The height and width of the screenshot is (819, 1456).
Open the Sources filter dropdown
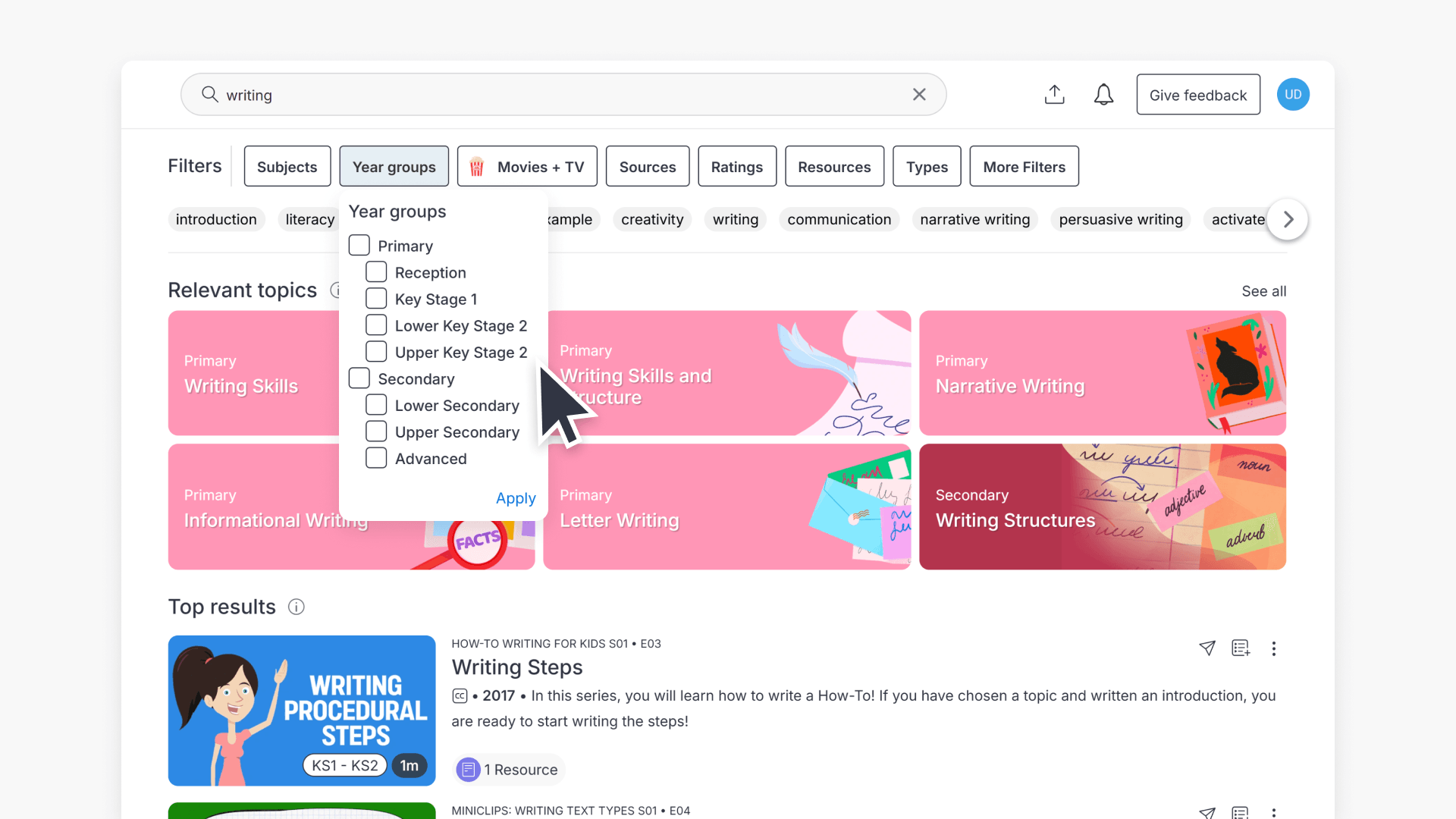647,166
